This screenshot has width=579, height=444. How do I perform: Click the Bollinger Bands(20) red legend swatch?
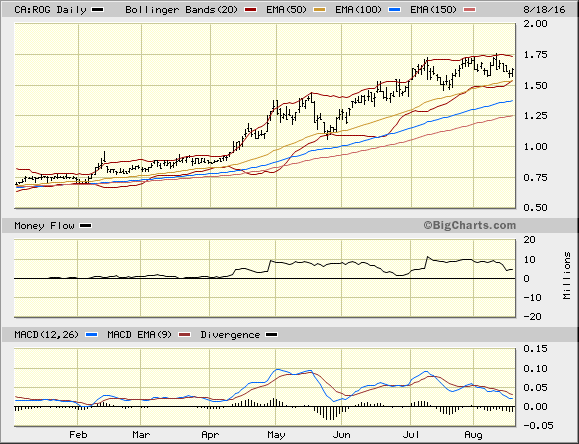(x=251, y=10)
